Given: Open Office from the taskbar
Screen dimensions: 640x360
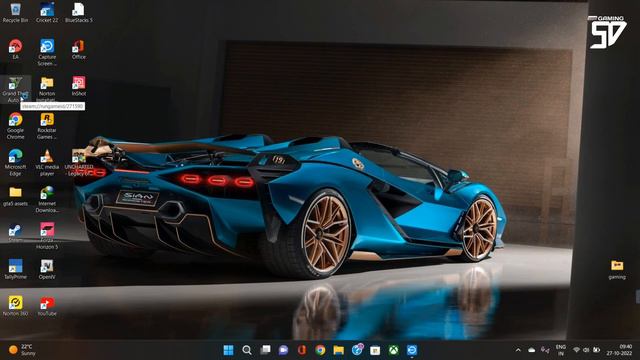Looking at the screenshot, I should (302, 350).
